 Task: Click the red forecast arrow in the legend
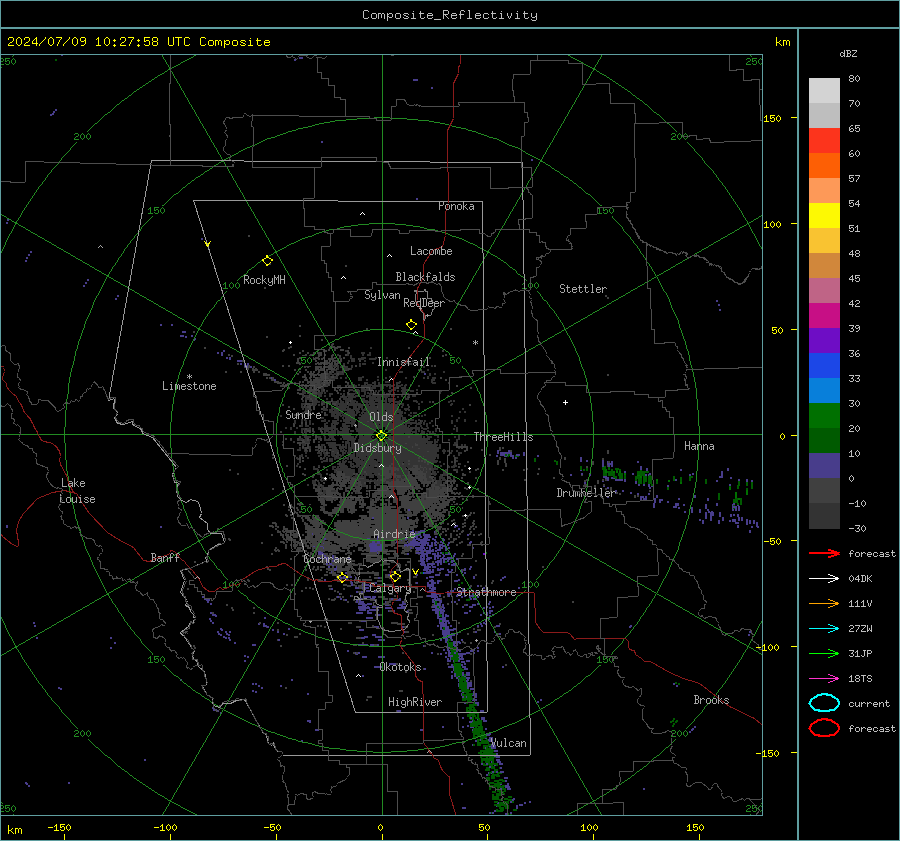(824, 553)
